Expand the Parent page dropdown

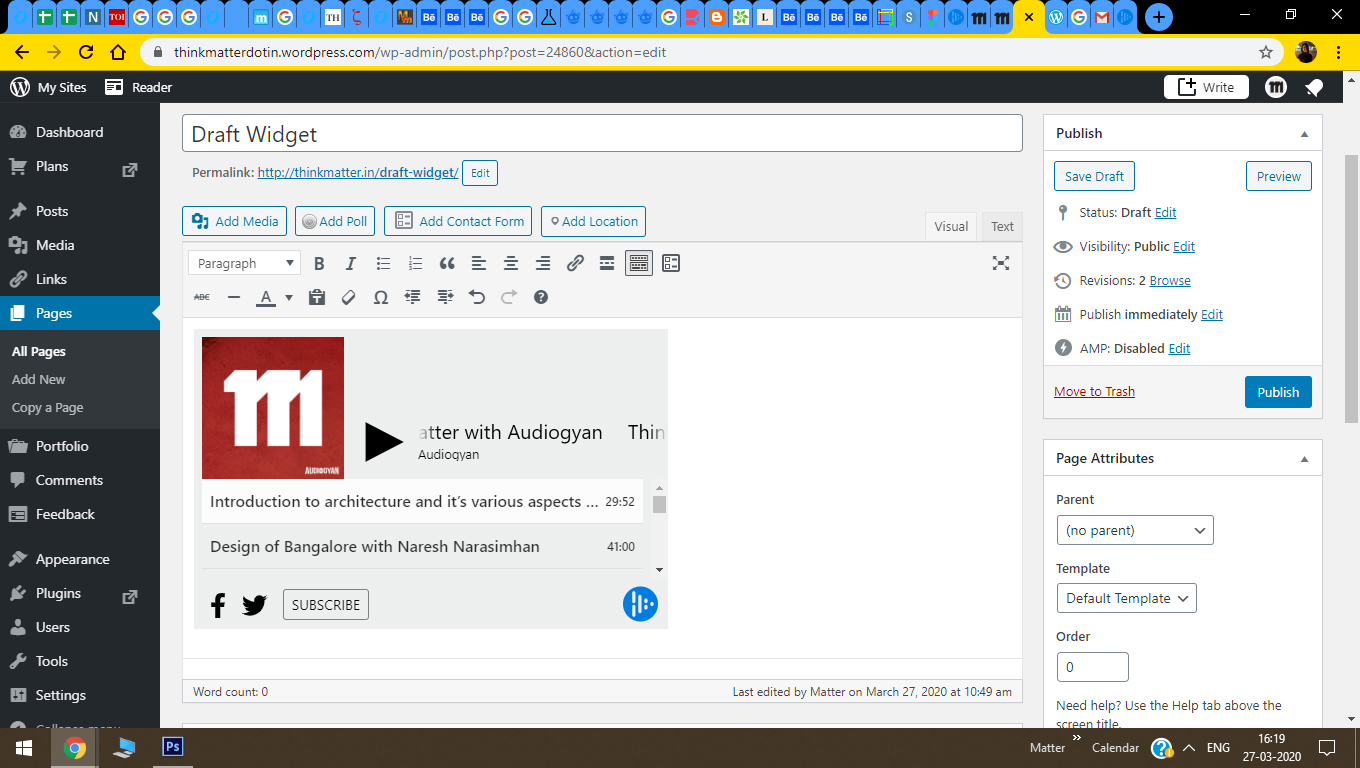tap(1134, 530)
